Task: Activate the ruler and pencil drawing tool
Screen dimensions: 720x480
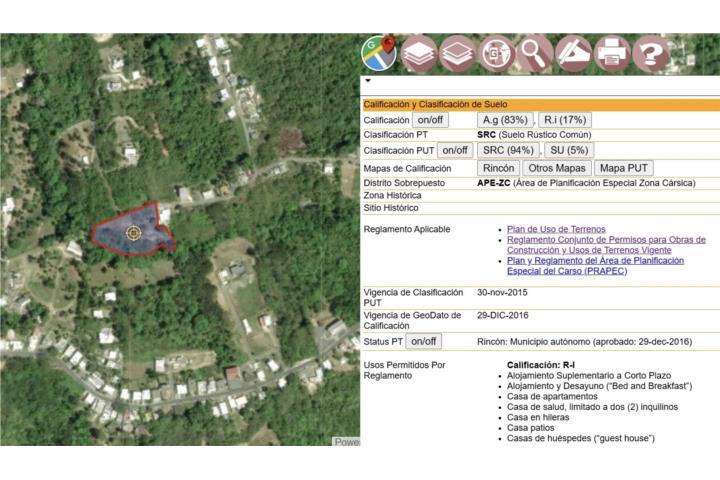Action: (575, 52)
